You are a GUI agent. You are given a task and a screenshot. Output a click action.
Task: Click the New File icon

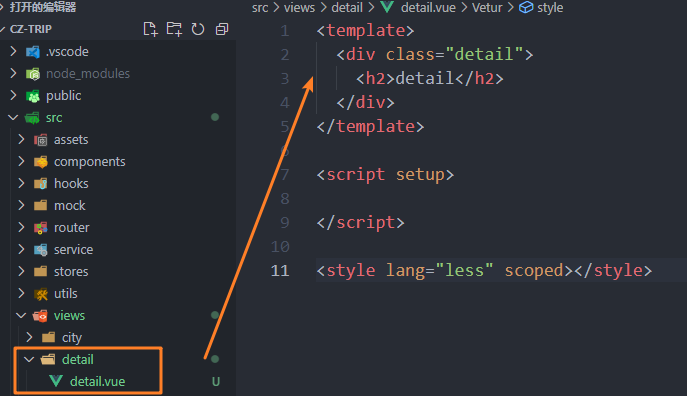point(150,29)
